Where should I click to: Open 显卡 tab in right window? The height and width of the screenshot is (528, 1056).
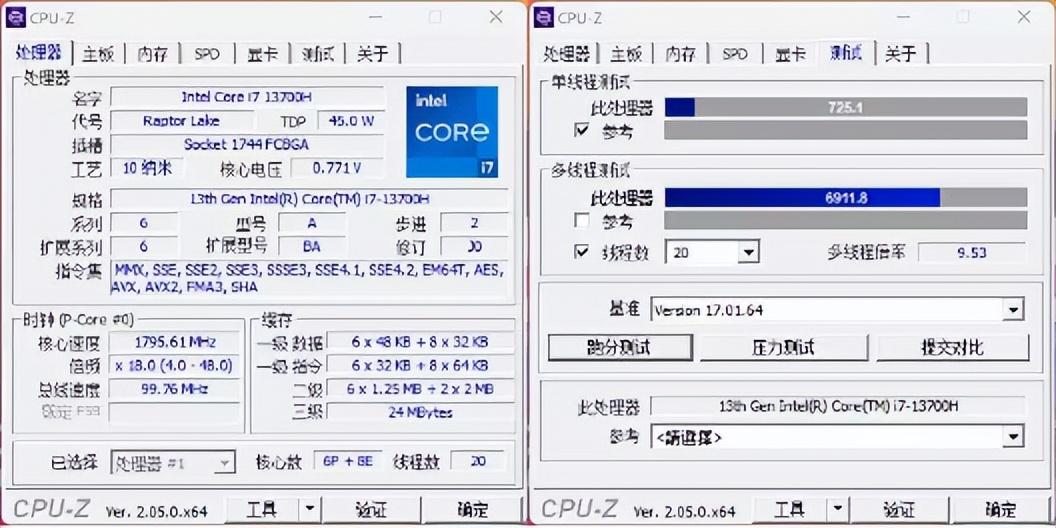click(790, 54)
